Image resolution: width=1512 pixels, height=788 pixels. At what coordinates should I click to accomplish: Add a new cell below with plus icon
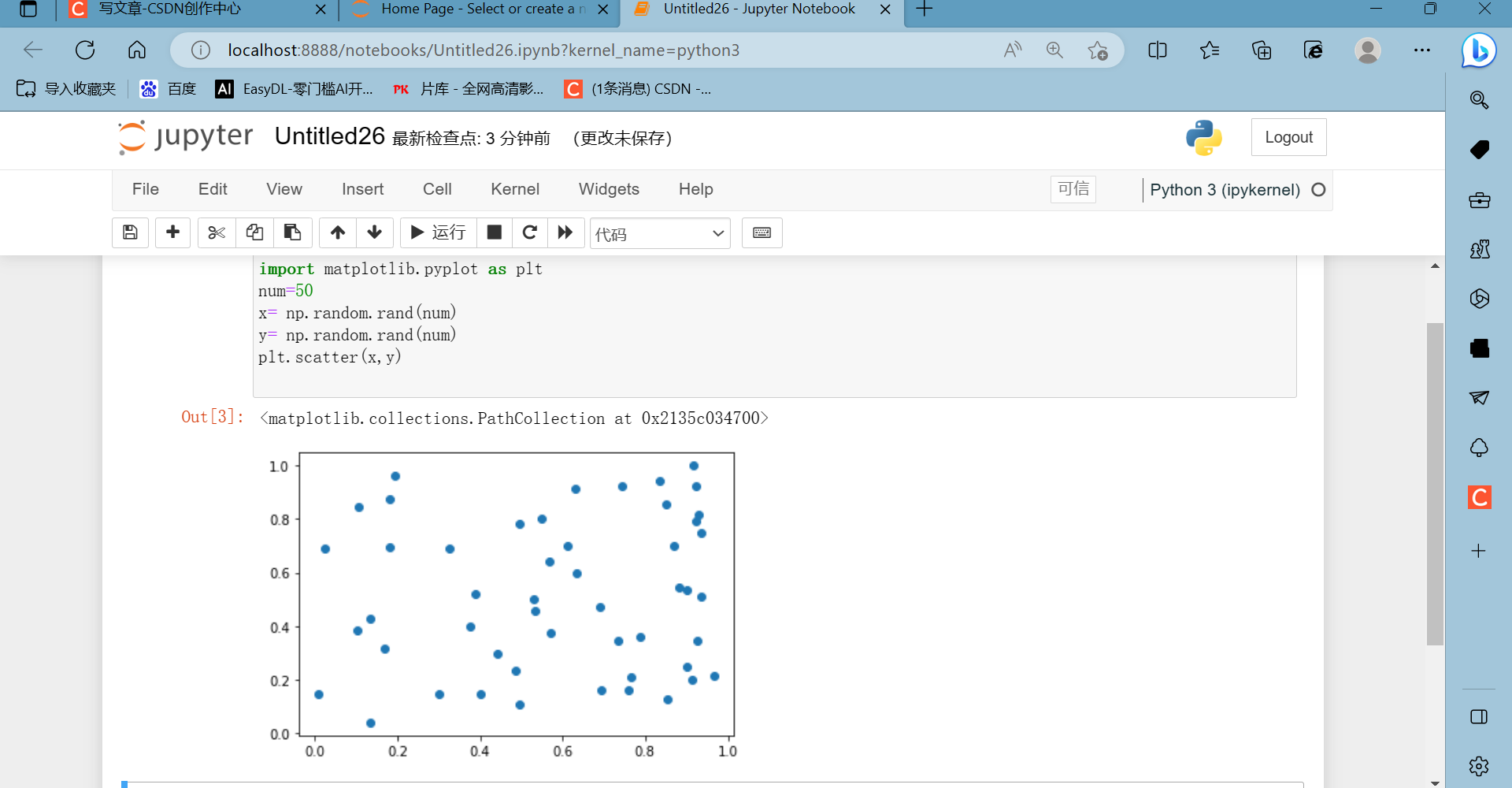pyautogui.click(x=172, y=232)
